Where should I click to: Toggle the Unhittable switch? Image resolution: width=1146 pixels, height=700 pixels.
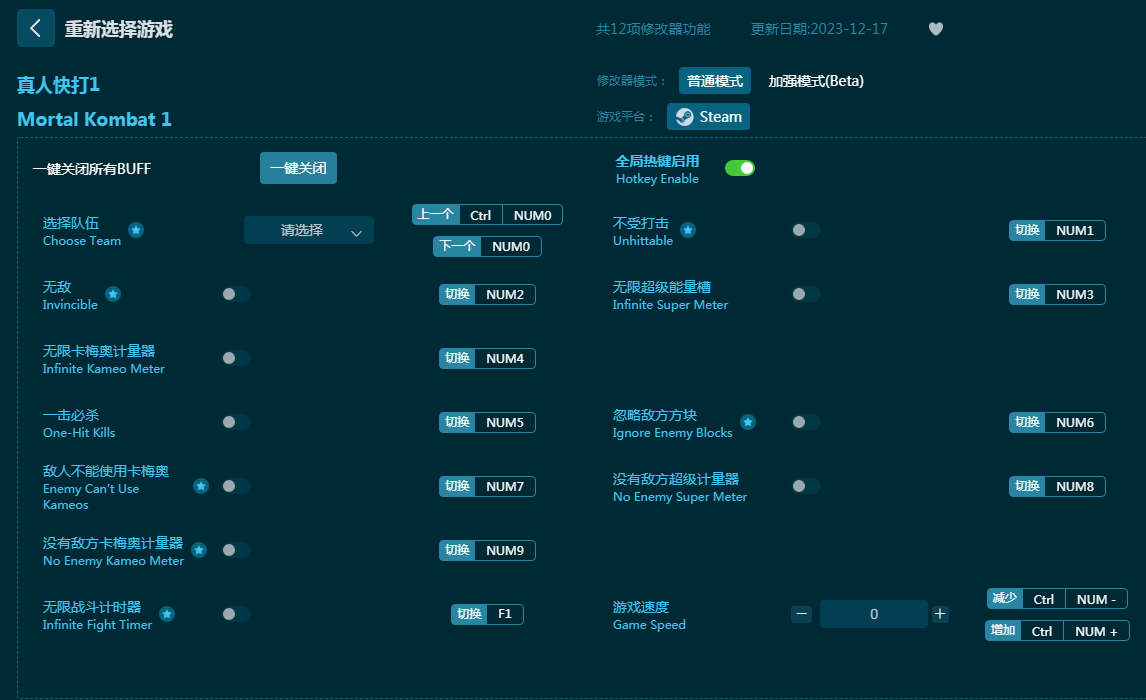click(806, 230)
